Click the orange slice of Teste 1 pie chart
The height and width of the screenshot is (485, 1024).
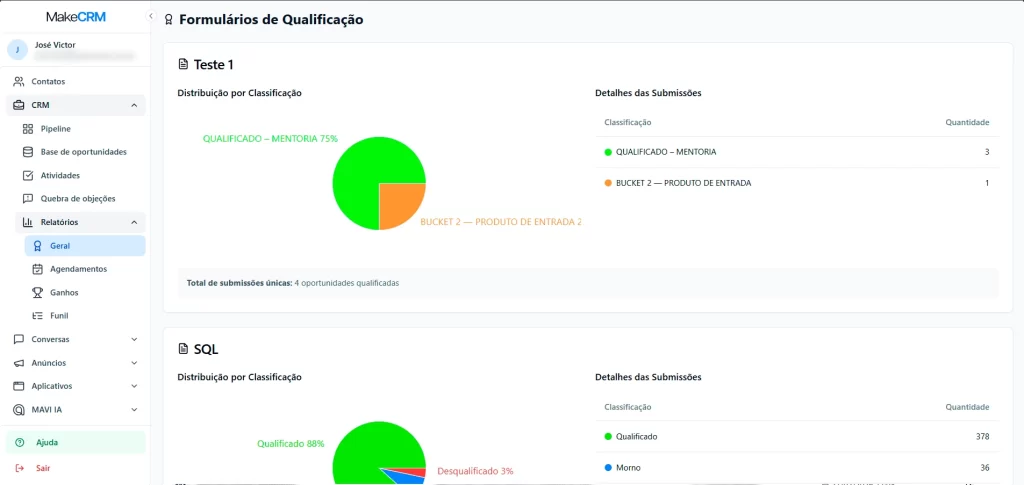click(x=399, y=204)
